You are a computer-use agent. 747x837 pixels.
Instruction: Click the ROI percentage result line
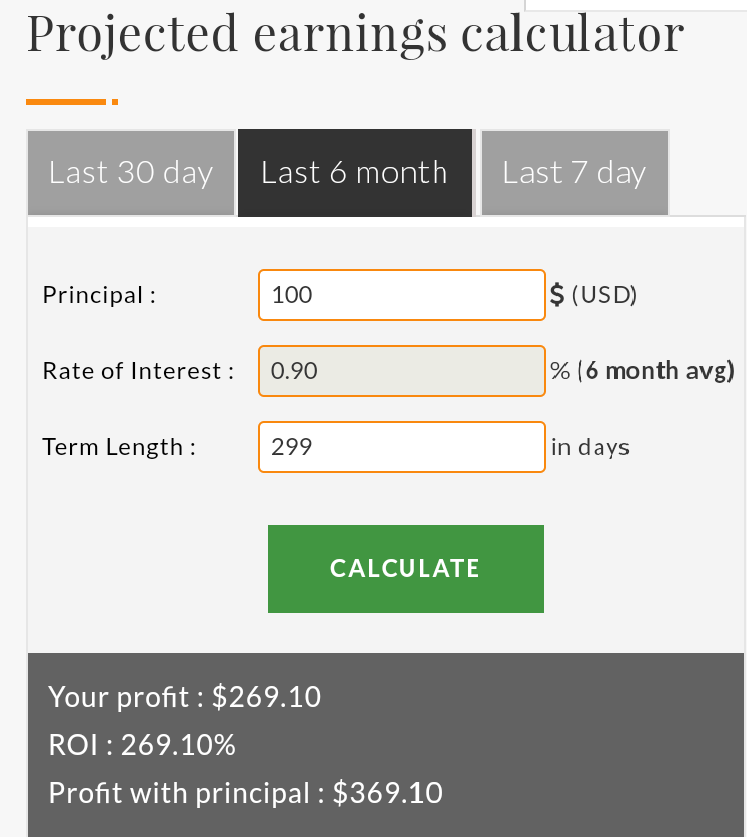[142, 745]
